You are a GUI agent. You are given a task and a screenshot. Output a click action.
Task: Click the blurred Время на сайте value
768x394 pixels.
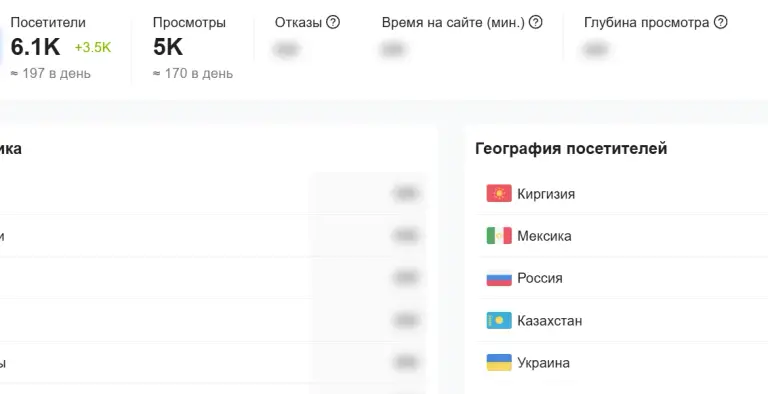[392, 49]
